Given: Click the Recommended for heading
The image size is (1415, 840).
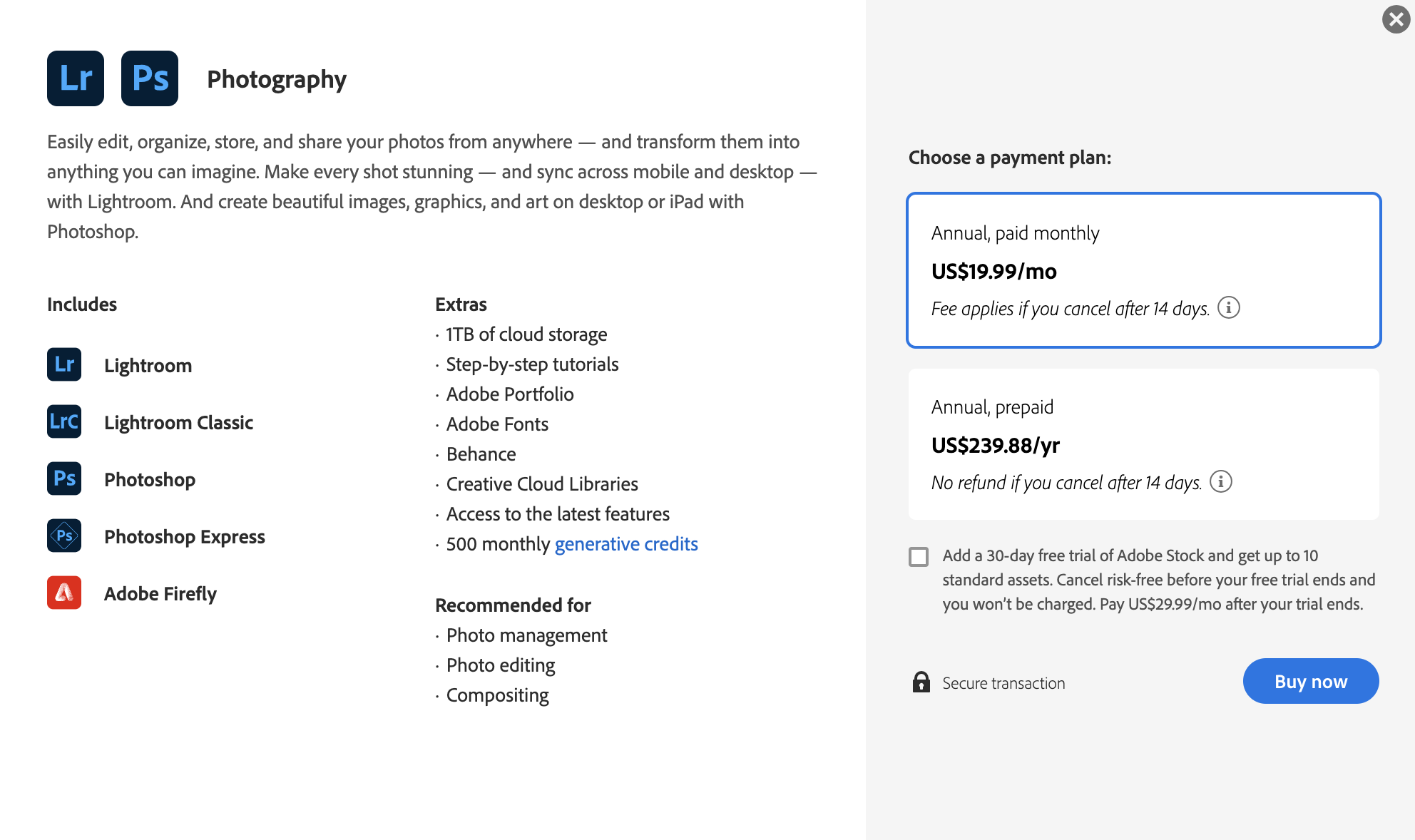Looking at the screenshot, I should [x=513, y=605].
